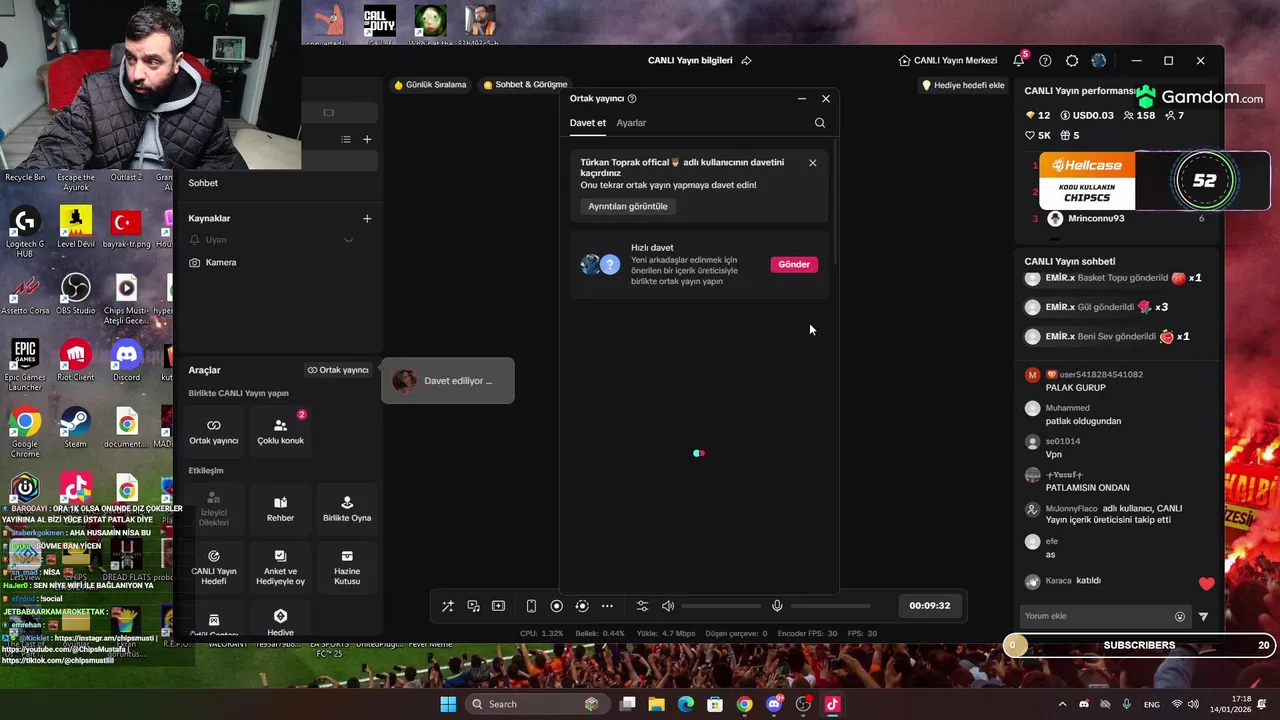Open the Birlikte Oyna tool
This screenshot has height=720, width=1280.
(347, 510)
